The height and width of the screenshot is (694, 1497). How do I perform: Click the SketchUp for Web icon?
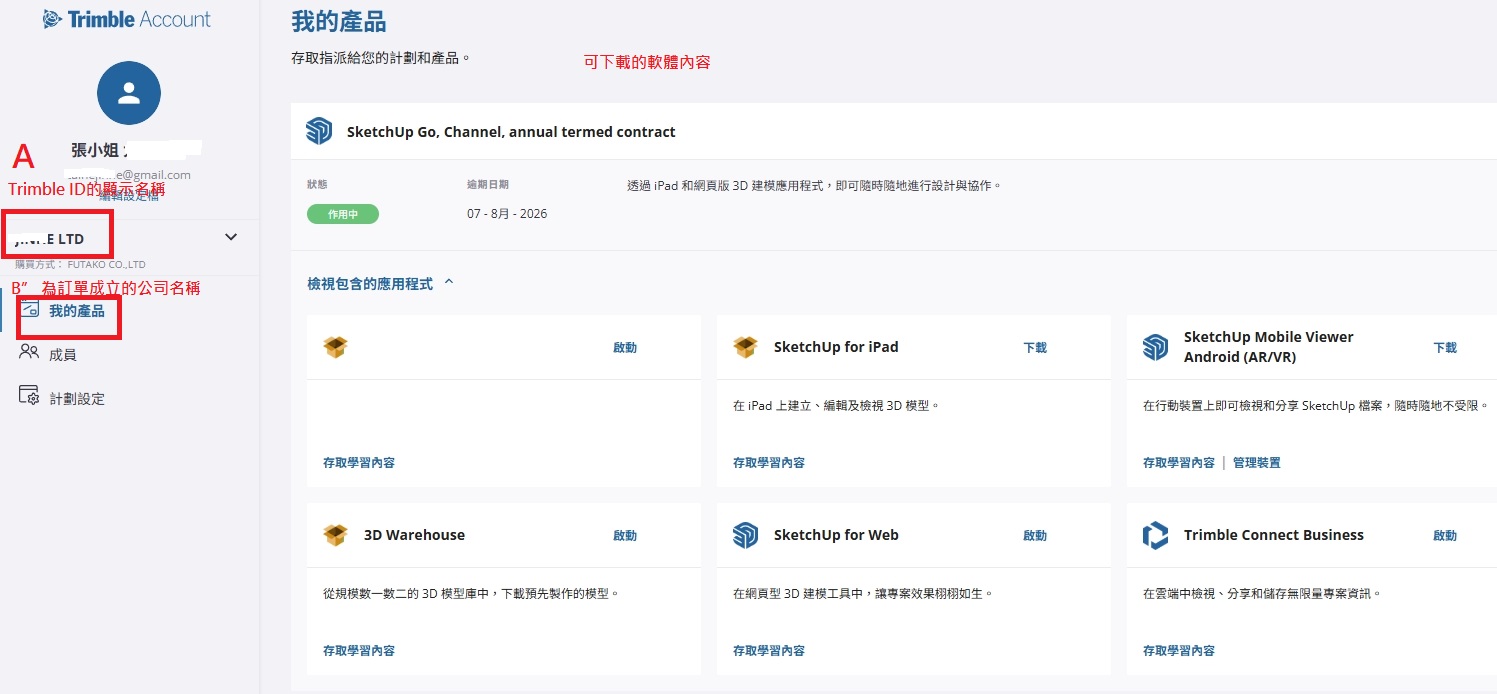745,535
